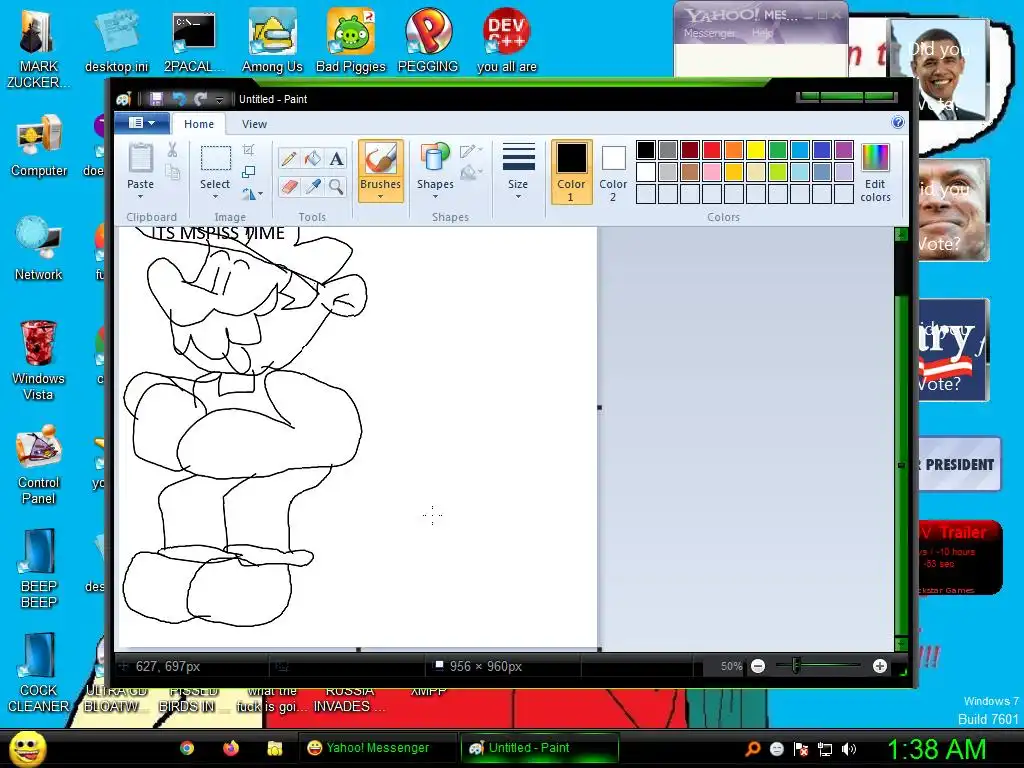Open the Bad Piggies desktop icon

tap(351, 40)
